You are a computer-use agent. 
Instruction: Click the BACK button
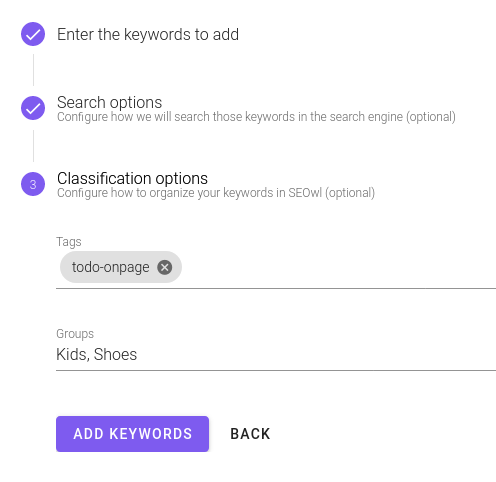point(250,434)
